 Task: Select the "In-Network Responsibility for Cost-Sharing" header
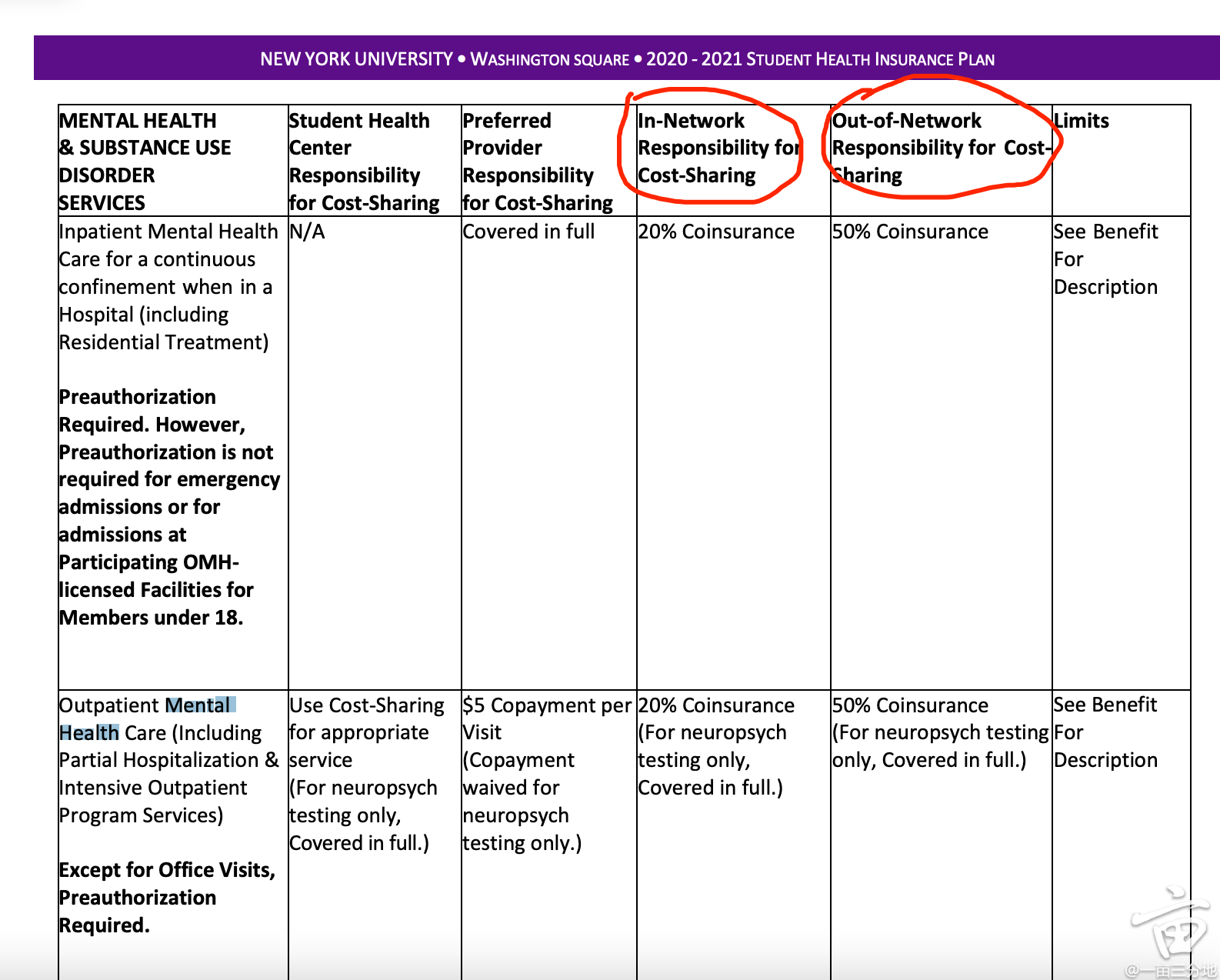click(719, 148)
